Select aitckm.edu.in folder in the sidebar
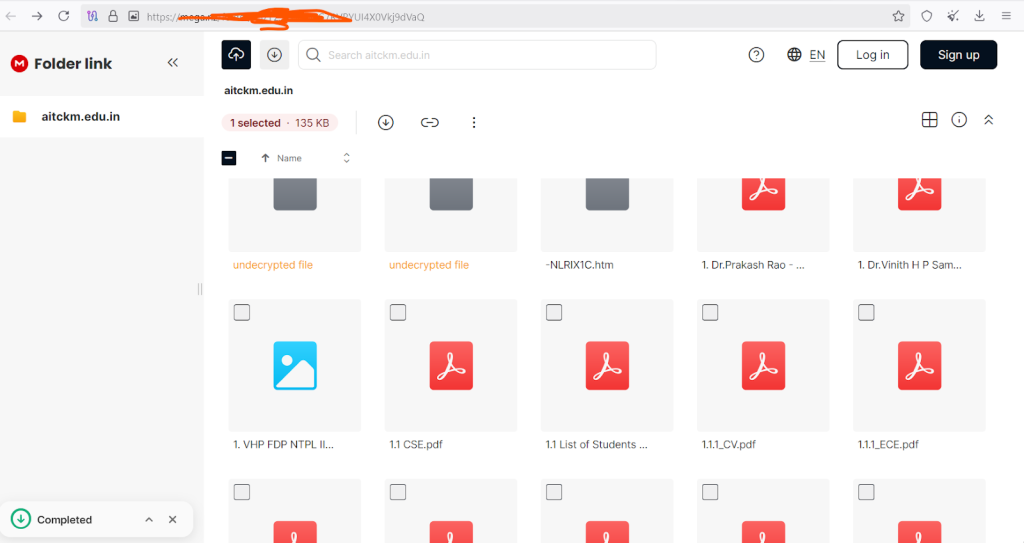 [80, 116]
